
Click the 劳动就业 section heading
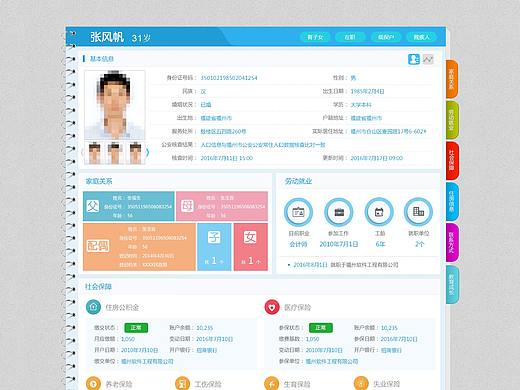298,181
